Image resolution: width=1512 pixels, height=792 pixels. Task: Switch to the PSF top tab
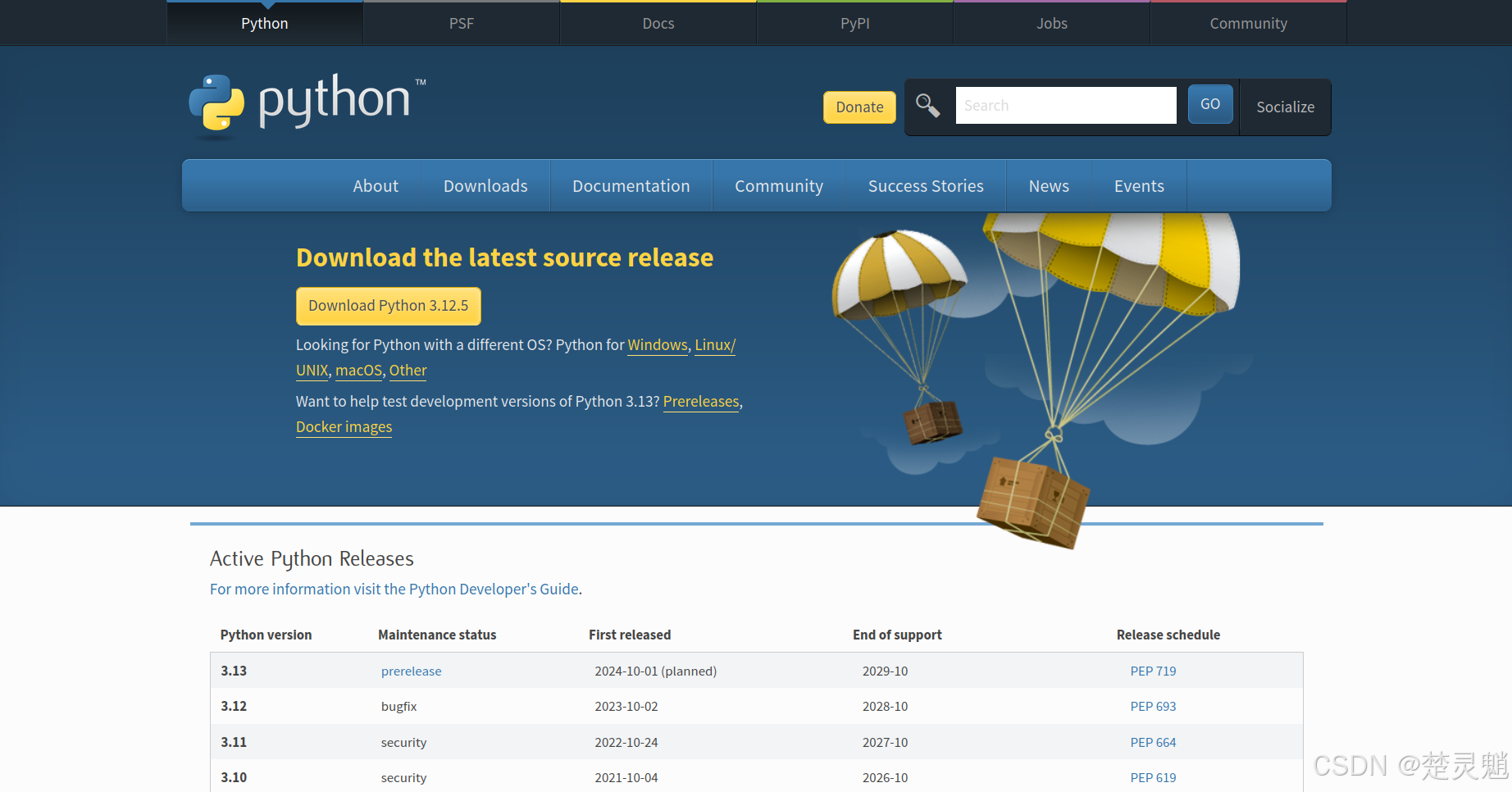point(462,23)
